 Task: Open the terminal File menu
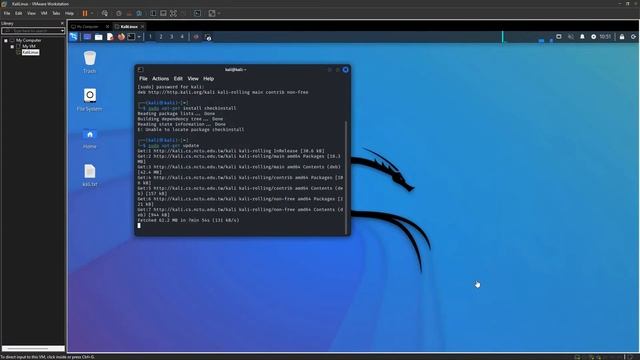143,78
